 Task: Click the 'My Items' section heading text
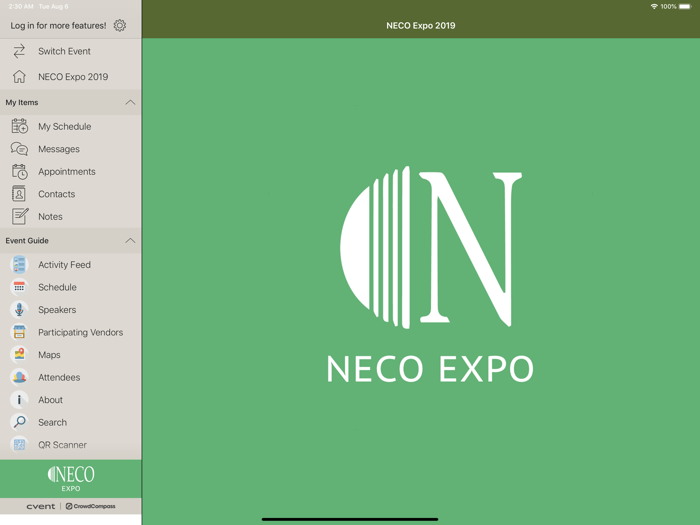pyautogui.click(x=22, y=102)
